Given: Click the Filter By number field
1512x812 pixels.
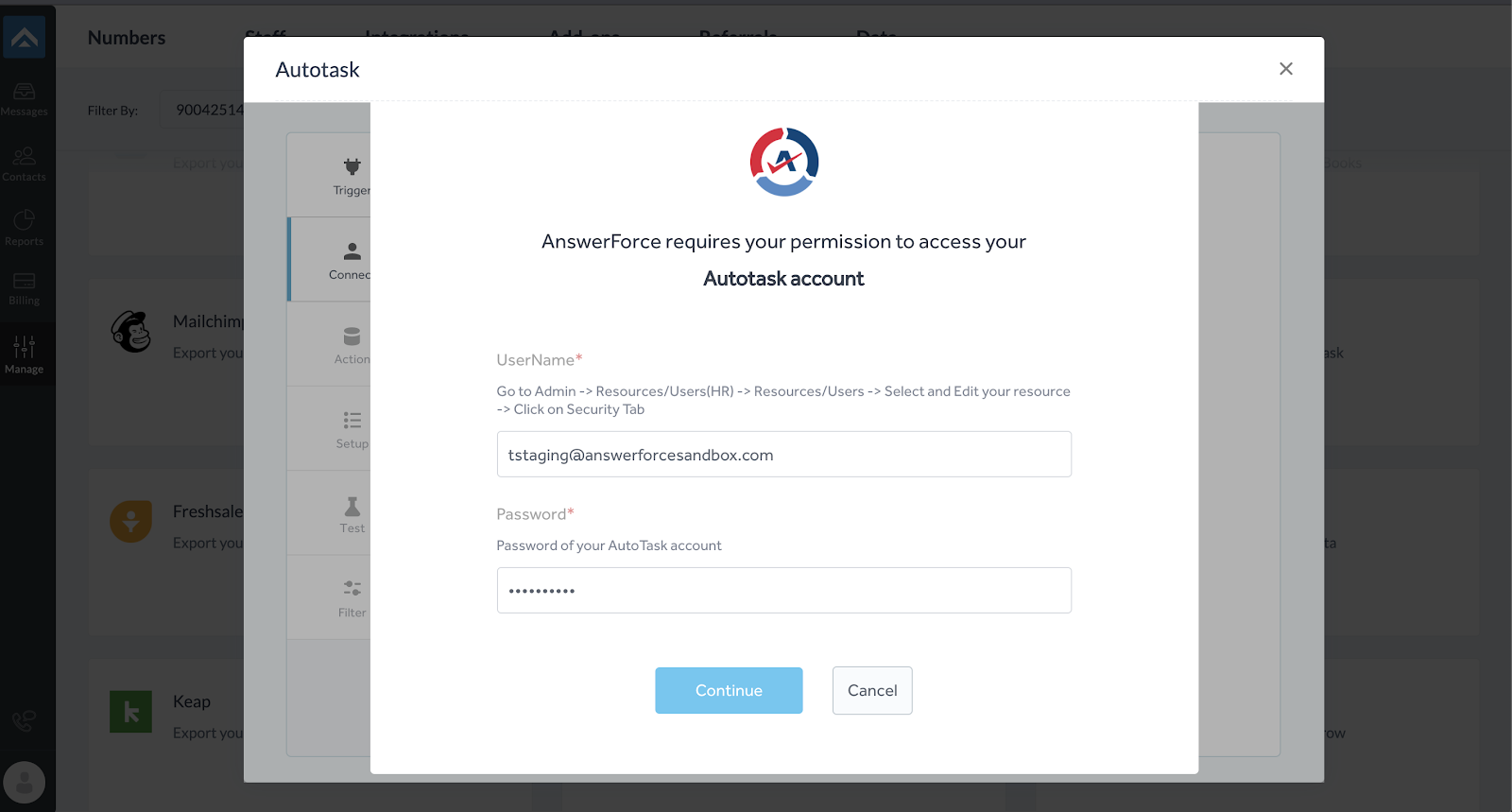Looking at the screenshot, I should (203, 110).
